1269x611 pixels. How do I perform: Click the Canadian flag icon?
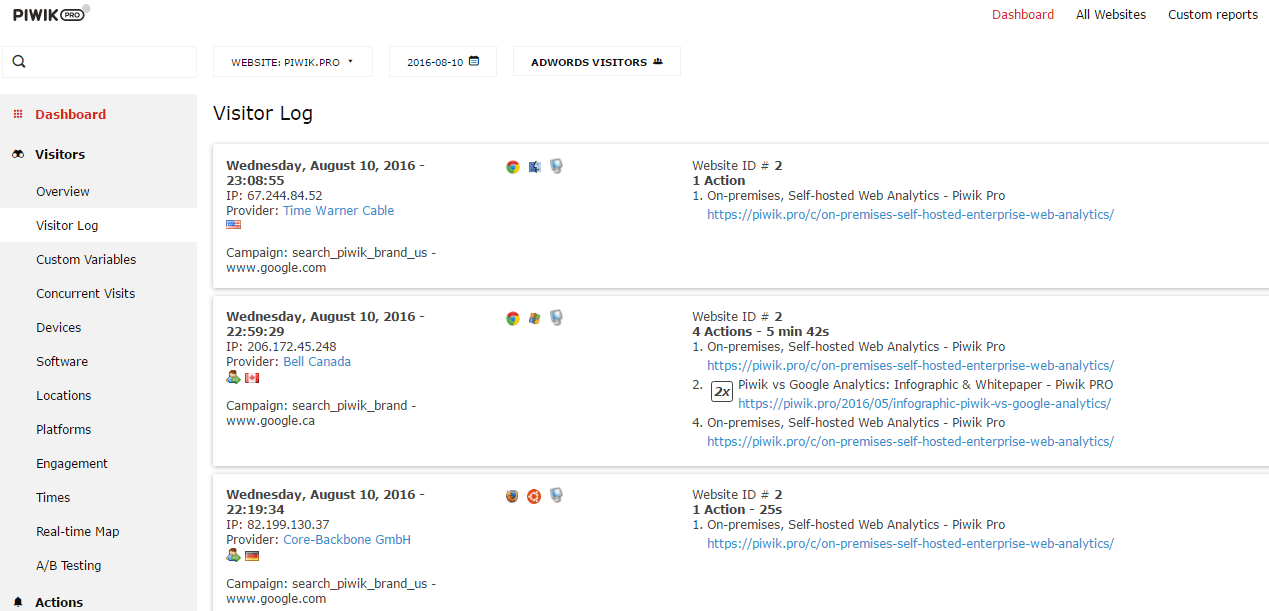(252, 377)
